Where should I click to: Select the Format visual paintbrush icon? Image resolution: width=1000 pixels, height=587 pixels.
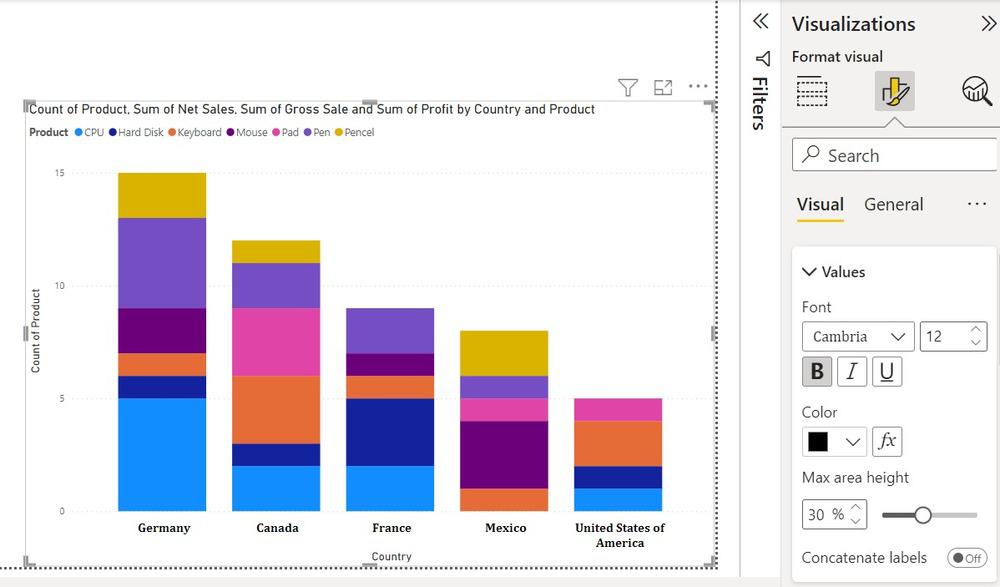893,91
